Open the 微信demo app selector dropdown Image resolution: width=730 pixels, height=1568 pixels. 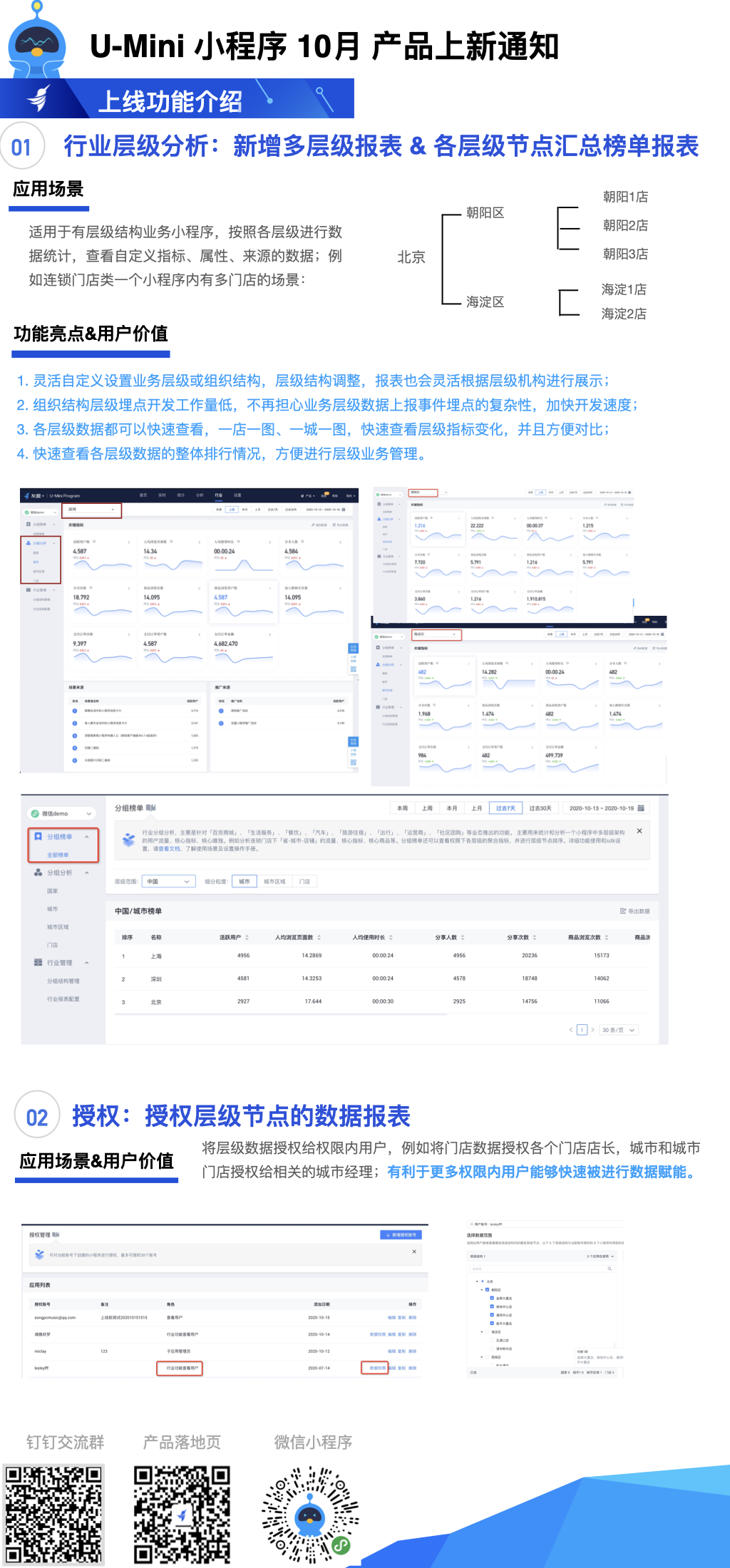[61, 813]
